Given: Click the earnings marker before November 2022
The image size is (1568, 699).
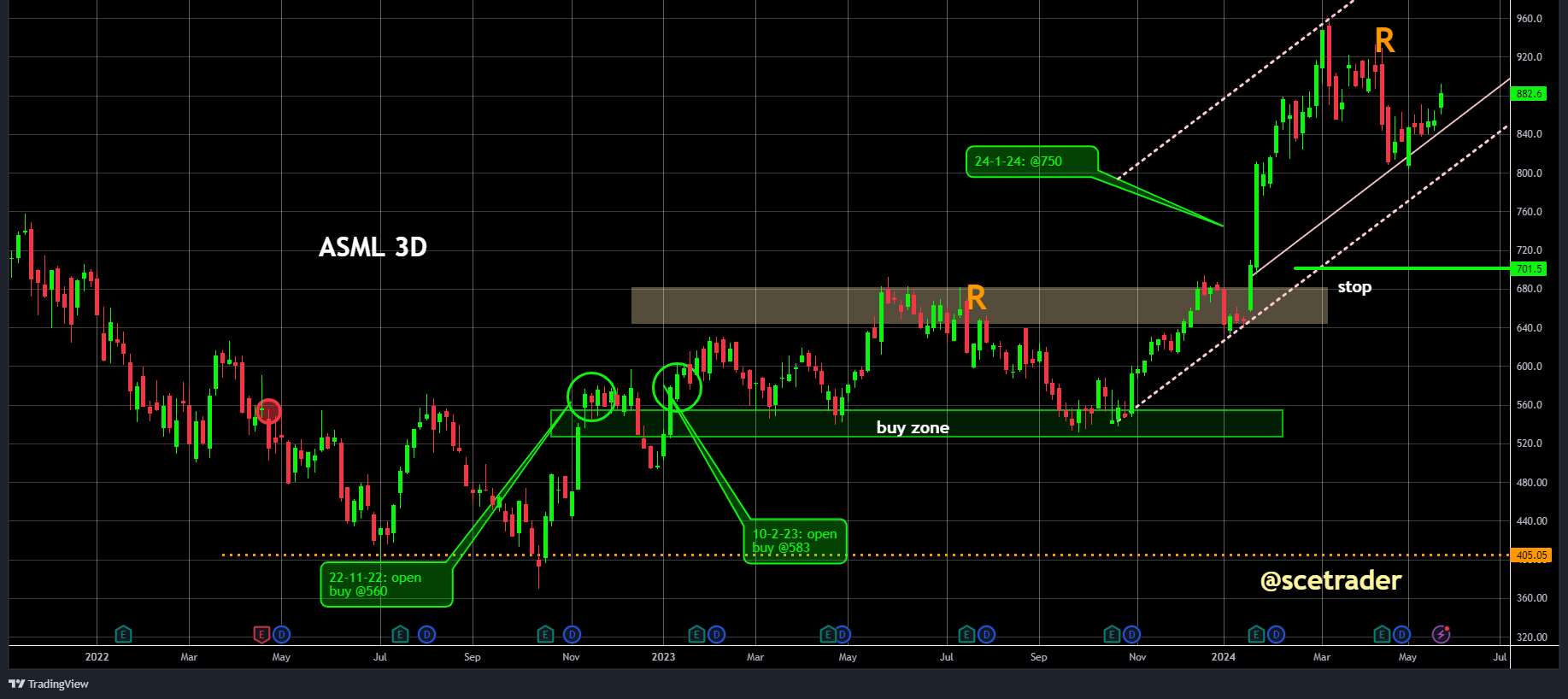Looking at the screenshot, I should click(545, 634).
